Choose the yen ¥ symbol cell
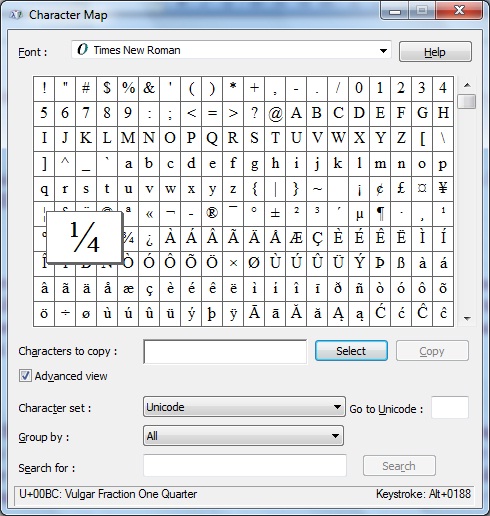 [x=443, y=189]
